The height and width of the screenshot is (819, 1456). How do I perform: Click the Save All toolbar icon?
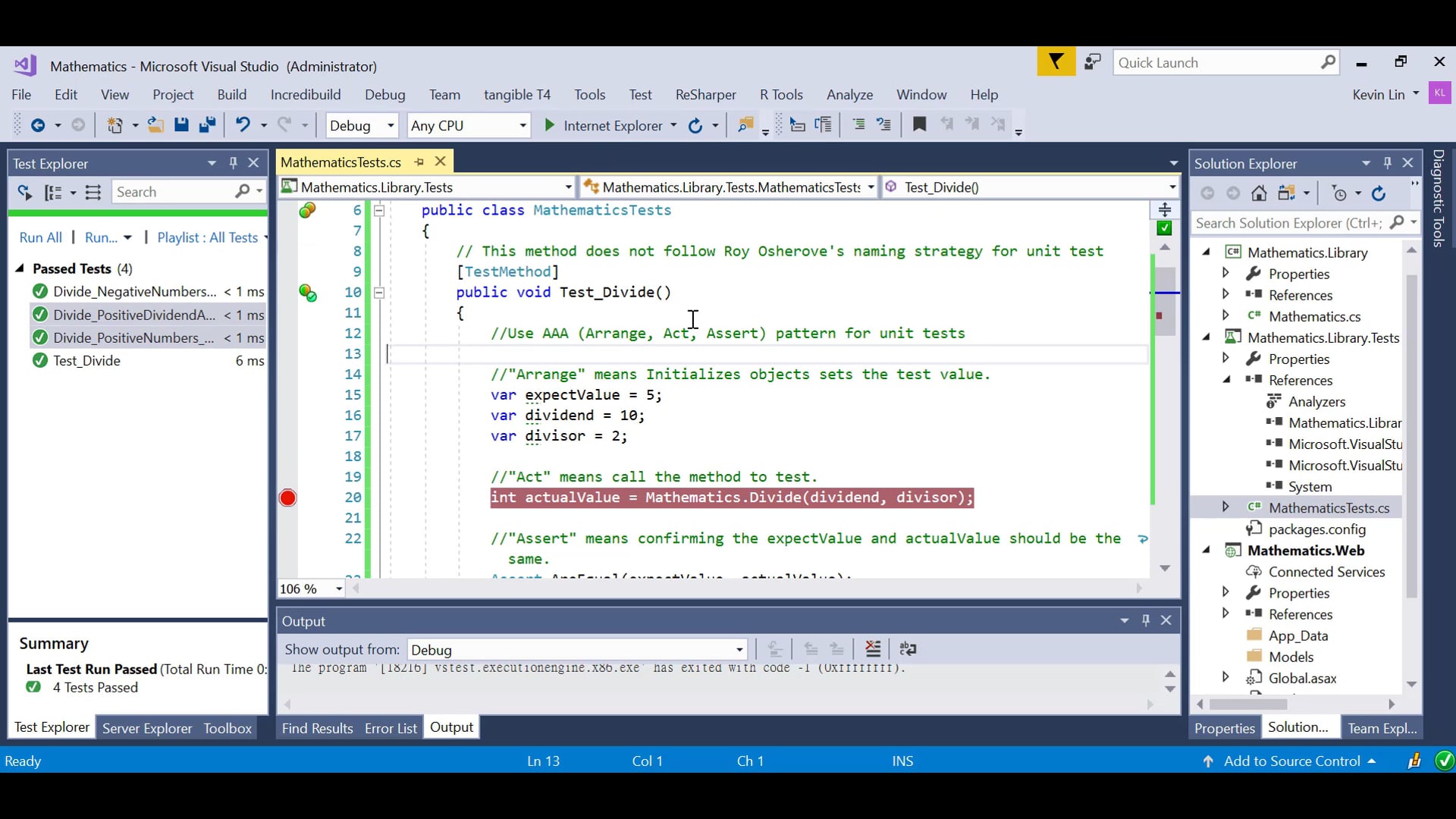pos(207,125)
